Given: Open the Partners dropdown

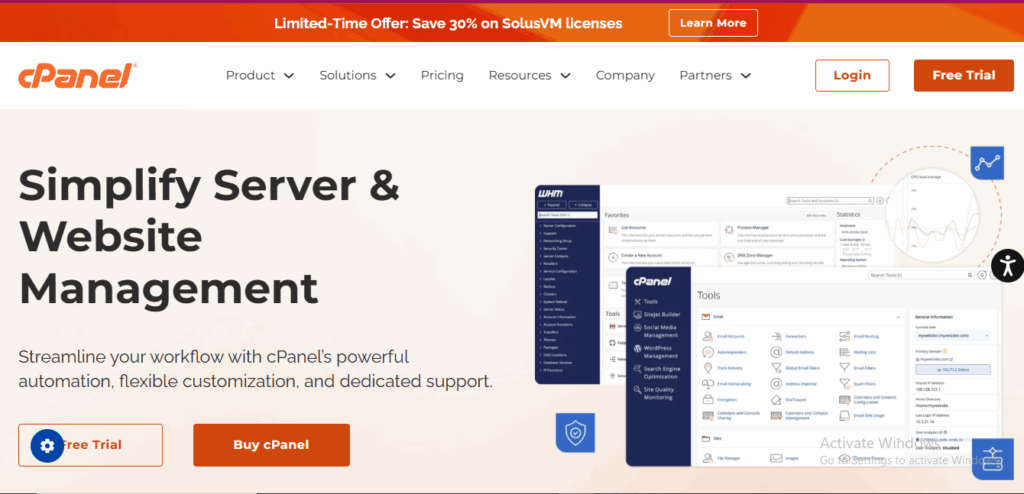Looking at the screenshot, I should pyautogui.click(x=715, y=75).
